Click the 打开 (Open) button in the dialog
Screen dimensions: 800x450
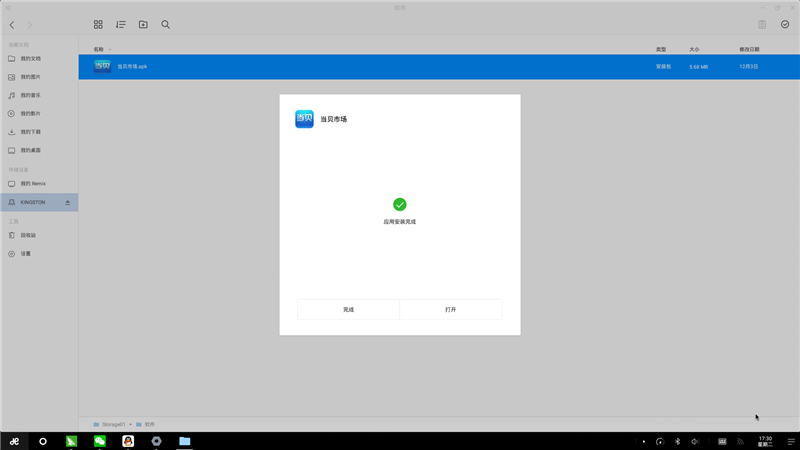pos(451,310)
